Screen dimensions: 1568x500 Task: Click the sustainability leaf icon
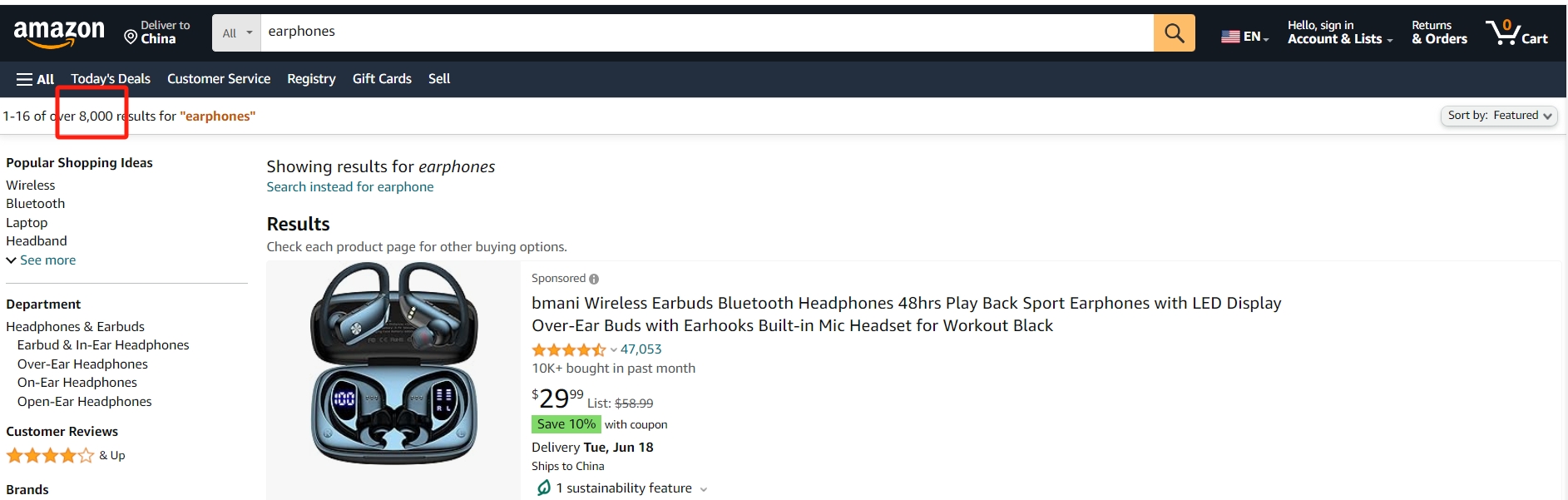[543, 488]
